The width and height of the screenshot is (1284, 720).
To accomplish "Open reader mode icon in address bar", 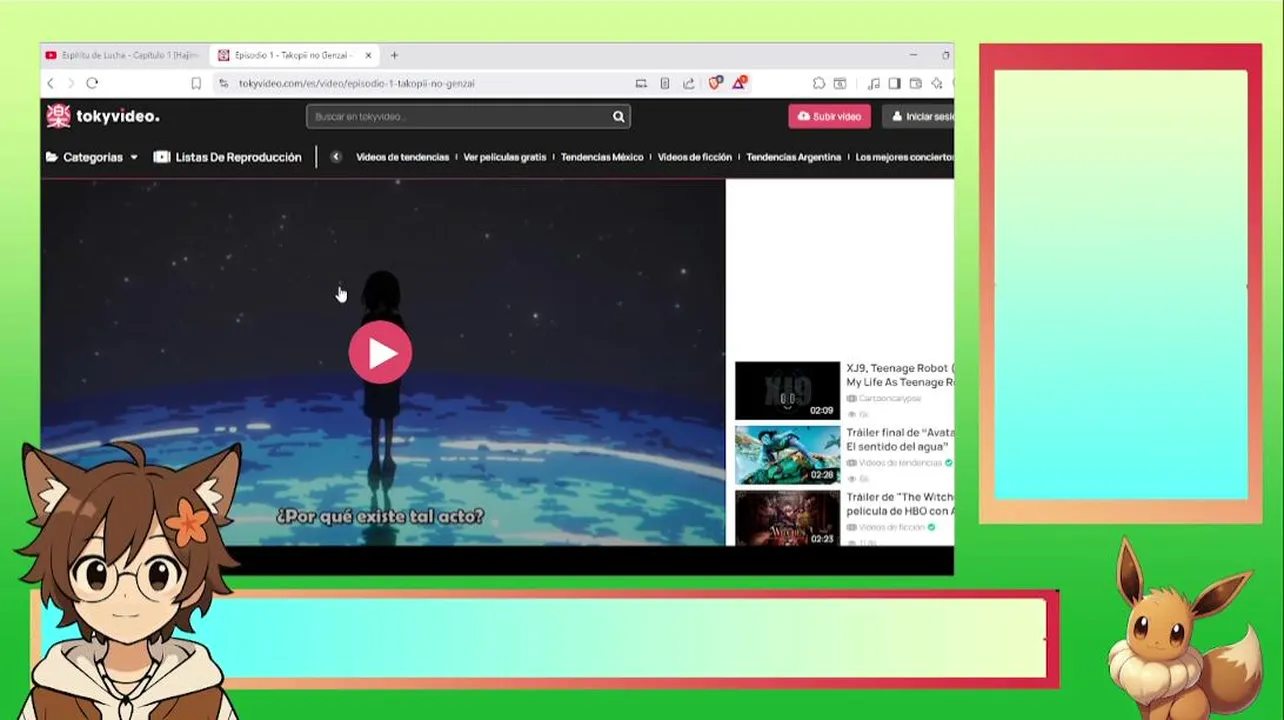I will click(665, 83).
